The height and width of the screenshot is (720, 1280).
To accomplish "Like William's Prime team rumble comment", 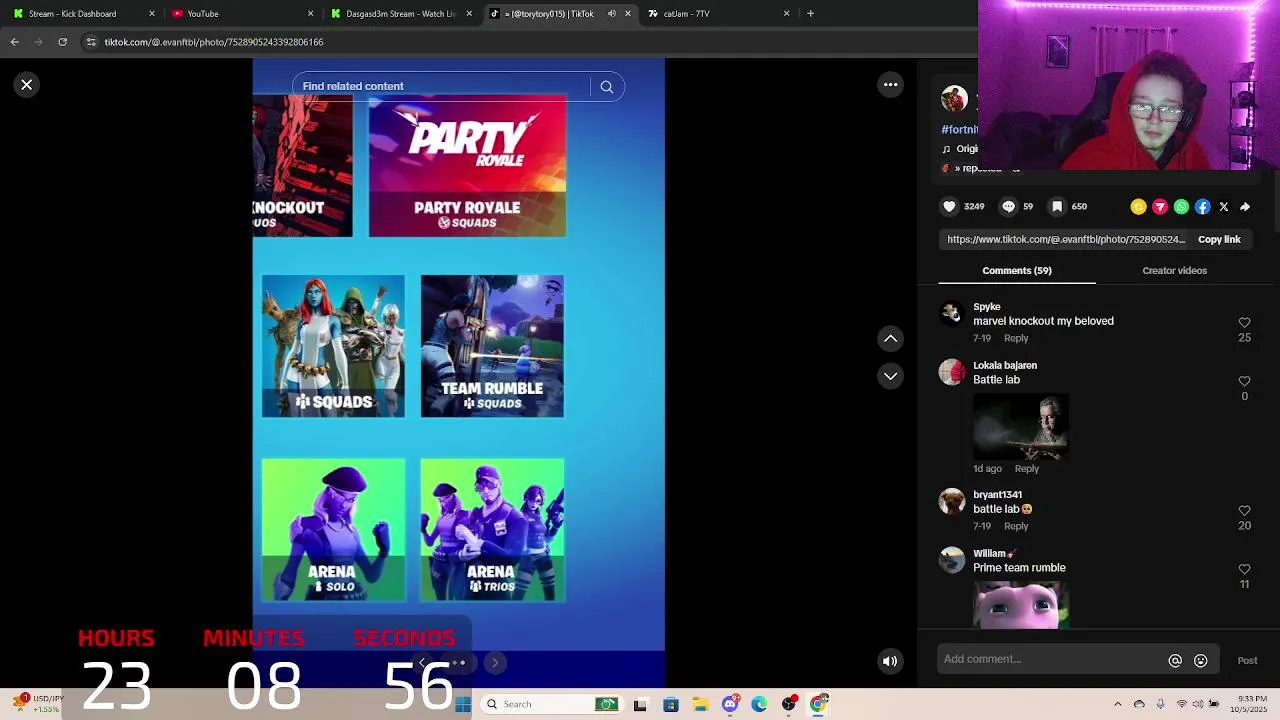I will click(x=1244, y=569).
